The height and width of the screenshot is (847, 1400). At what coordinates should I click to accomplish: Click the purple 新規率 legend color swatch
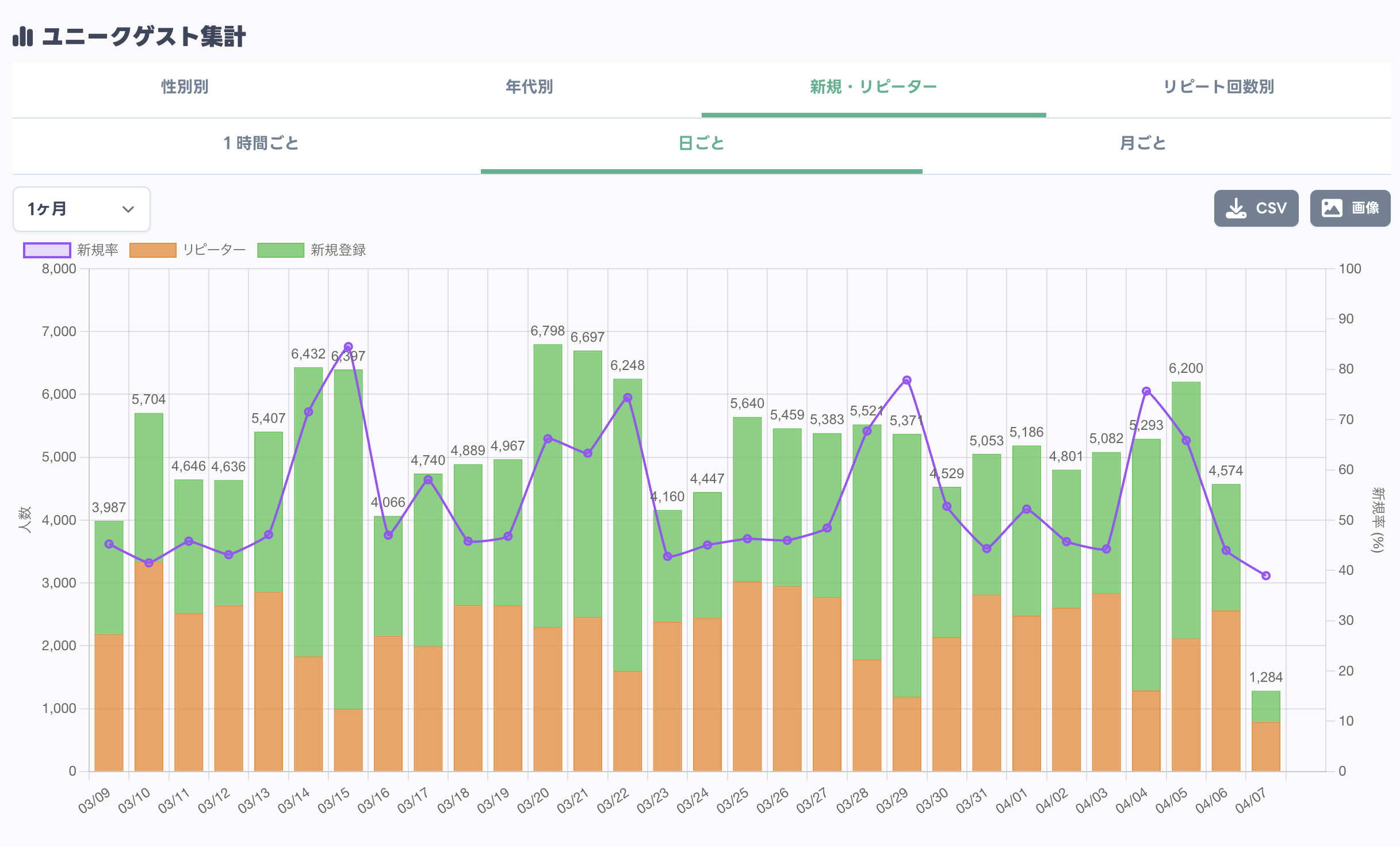click(x=47, y=250)
